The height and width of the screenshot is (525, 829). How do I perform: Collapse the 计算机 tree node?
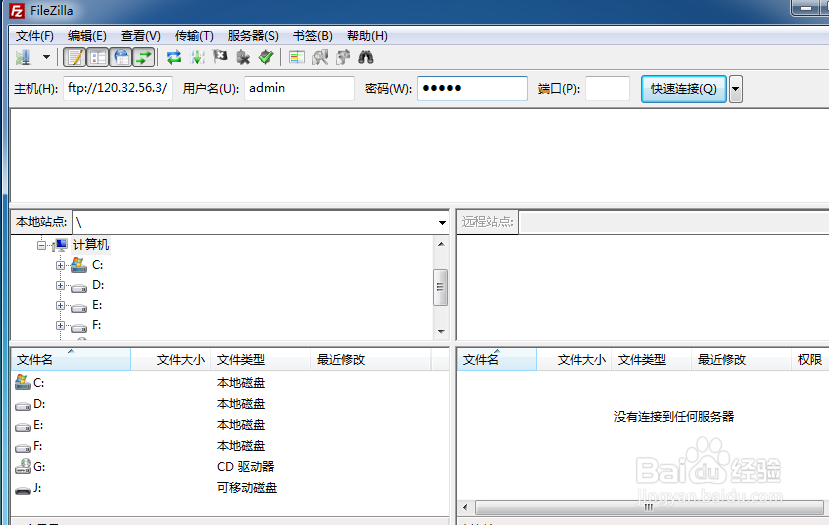click(41, 245)
